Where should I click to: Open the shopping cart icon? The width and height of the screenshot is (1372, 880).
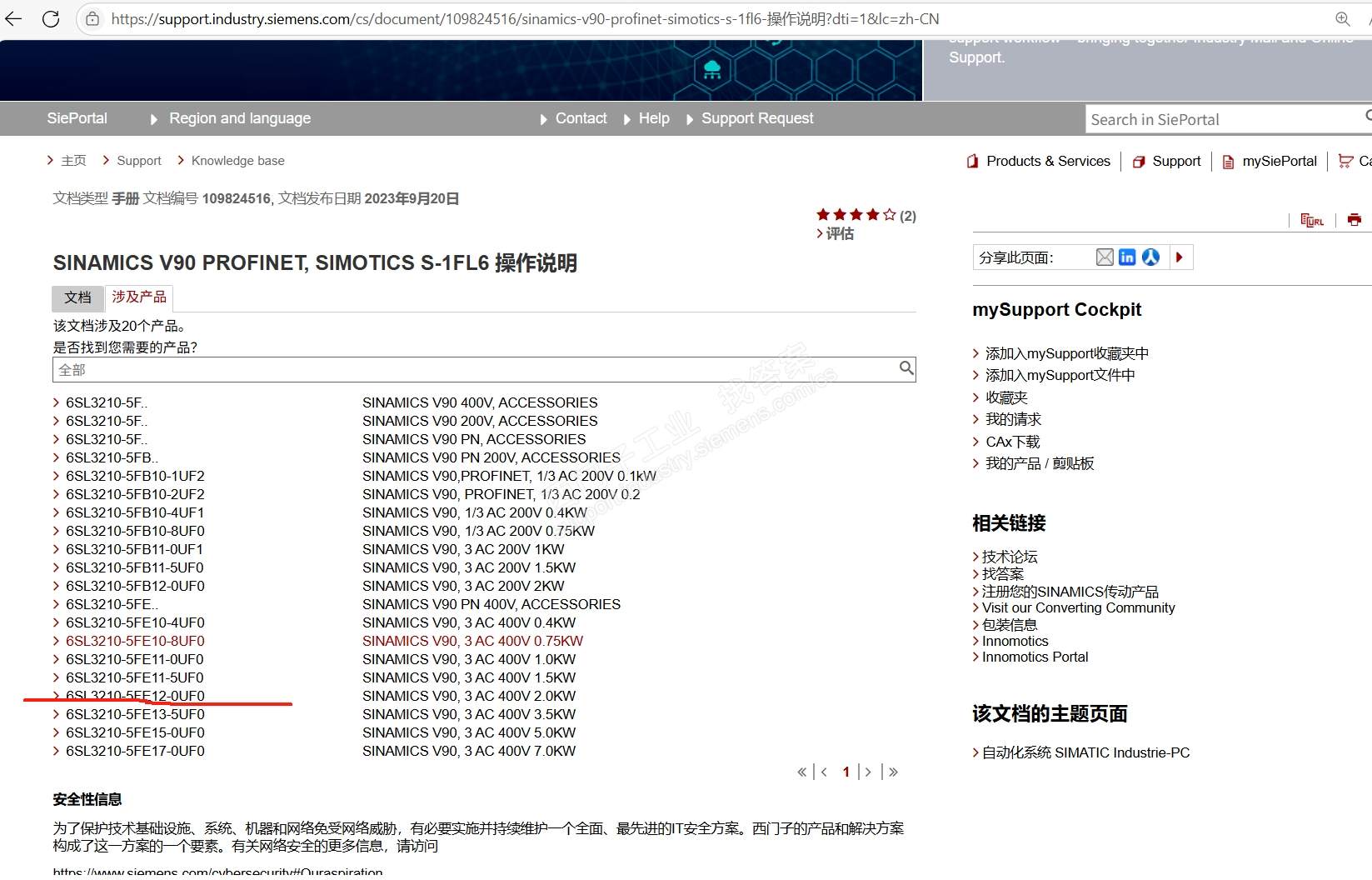coord(1345,161)
